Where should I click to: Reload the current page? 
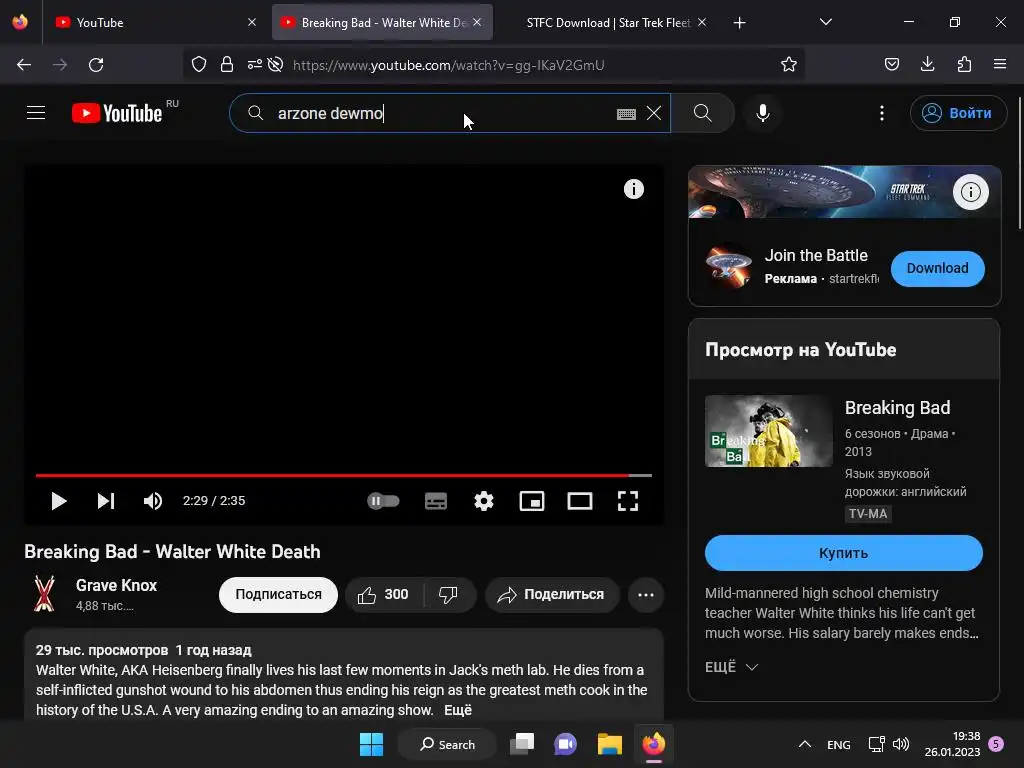(x=96, y=65)
